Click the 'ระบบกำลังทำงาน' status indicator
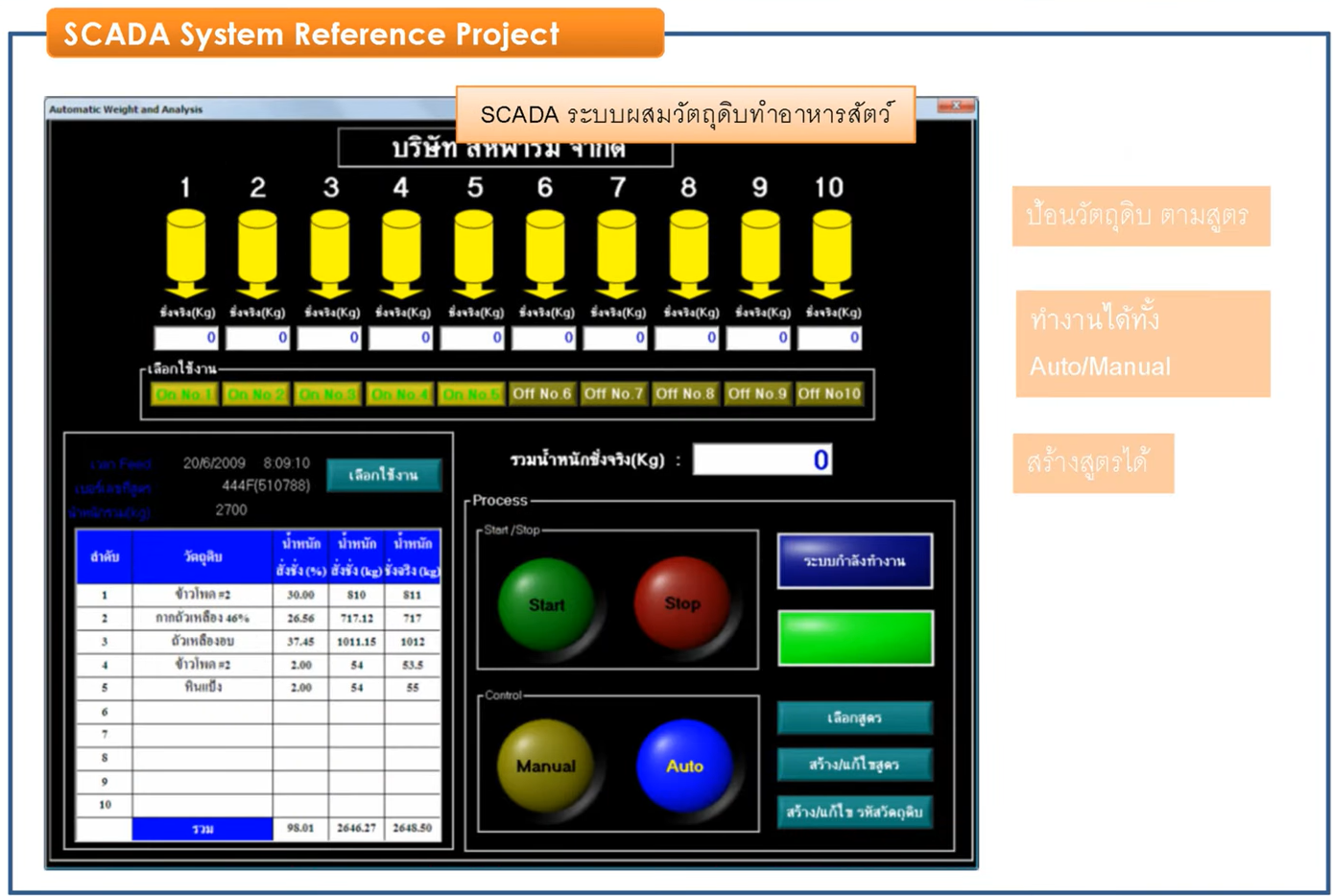 854,560
